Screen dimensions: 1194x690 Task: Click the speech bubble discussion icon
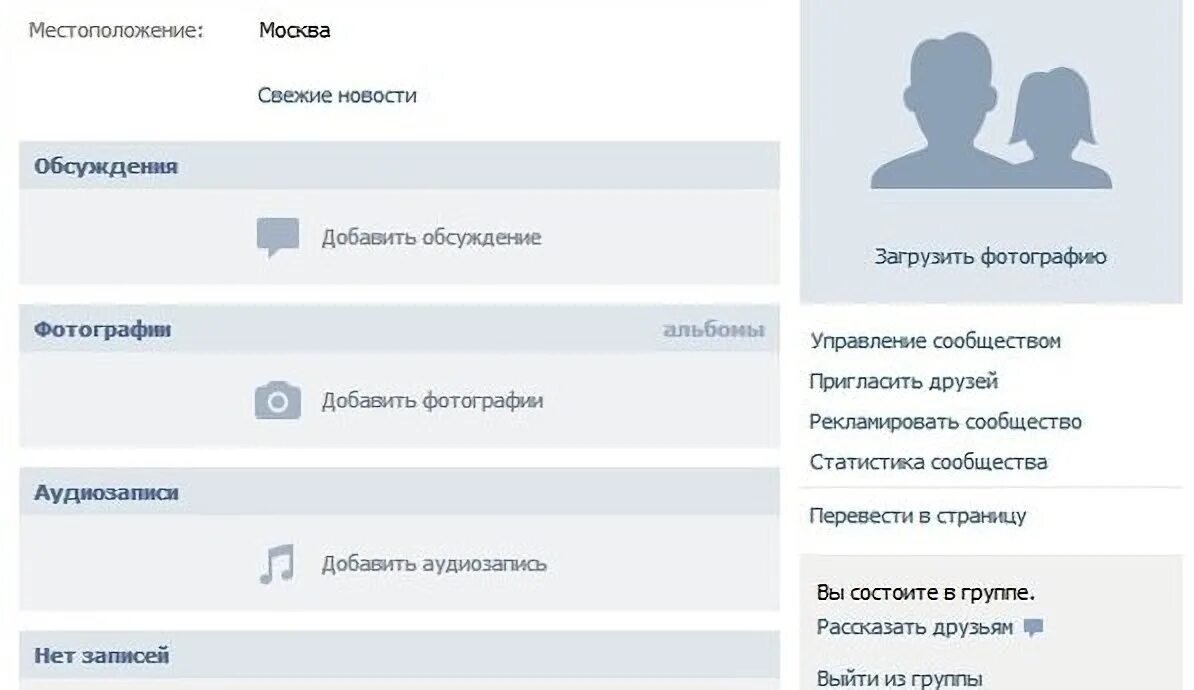[x=278, y=237]
